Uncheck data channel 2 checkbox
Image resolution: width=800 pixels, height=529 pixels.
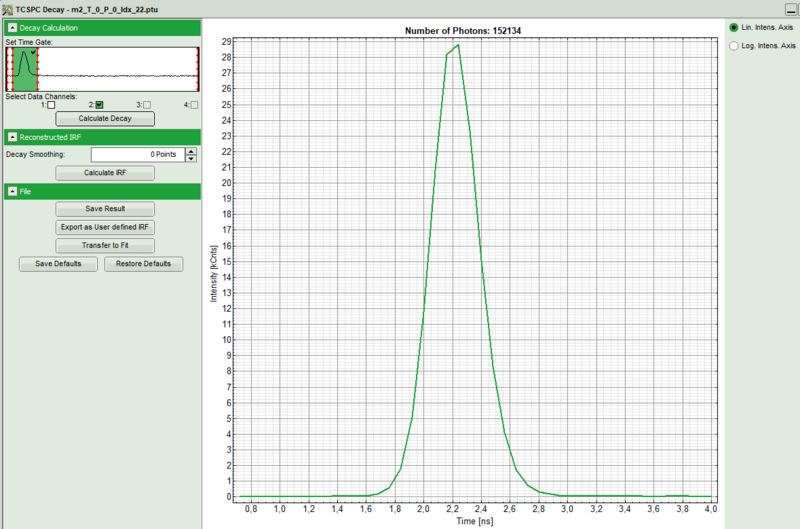tap(99, 105)
